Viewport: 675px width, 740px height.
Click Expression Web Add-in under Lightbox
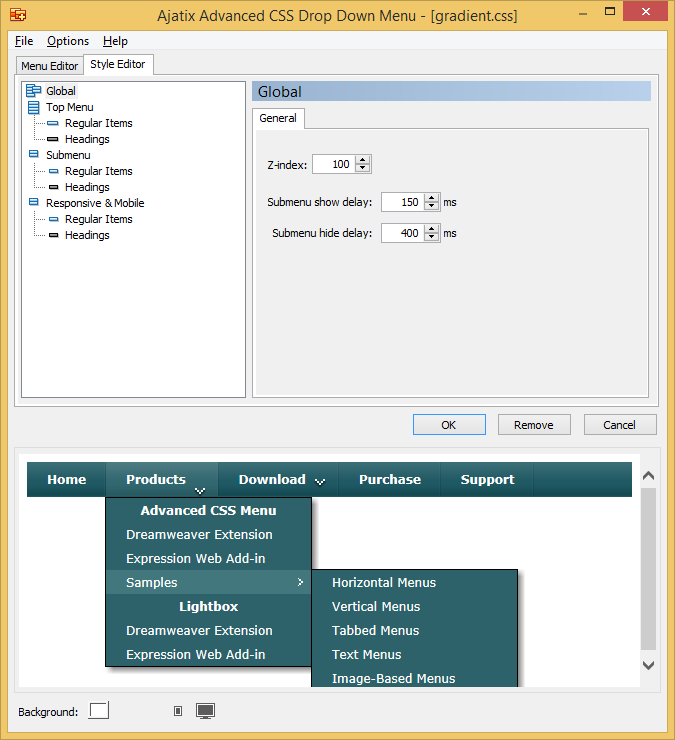208,655
